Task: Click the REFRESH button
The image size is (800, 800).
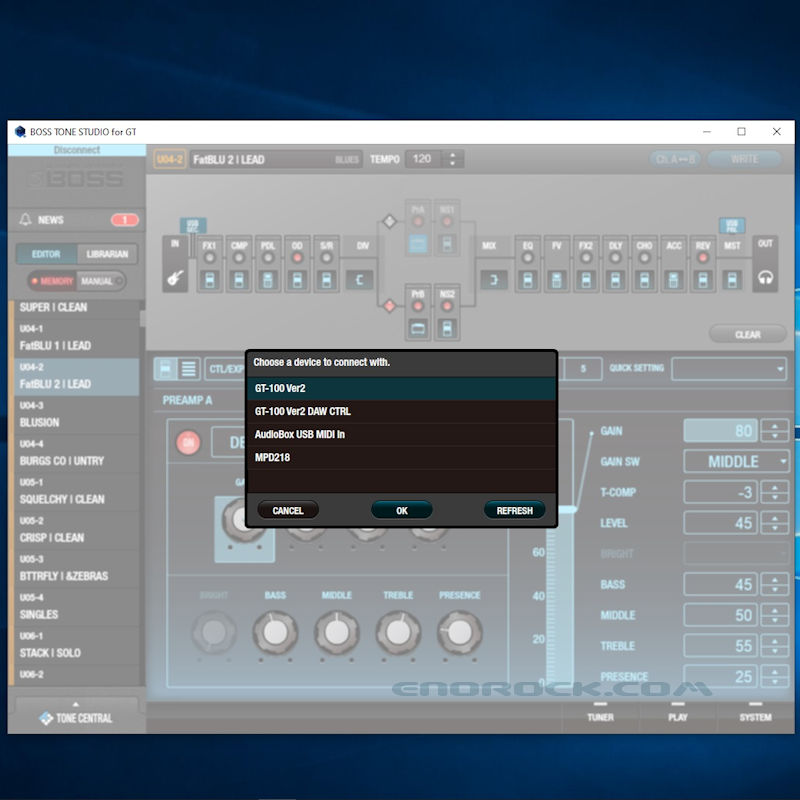Action: click(514, 510)
